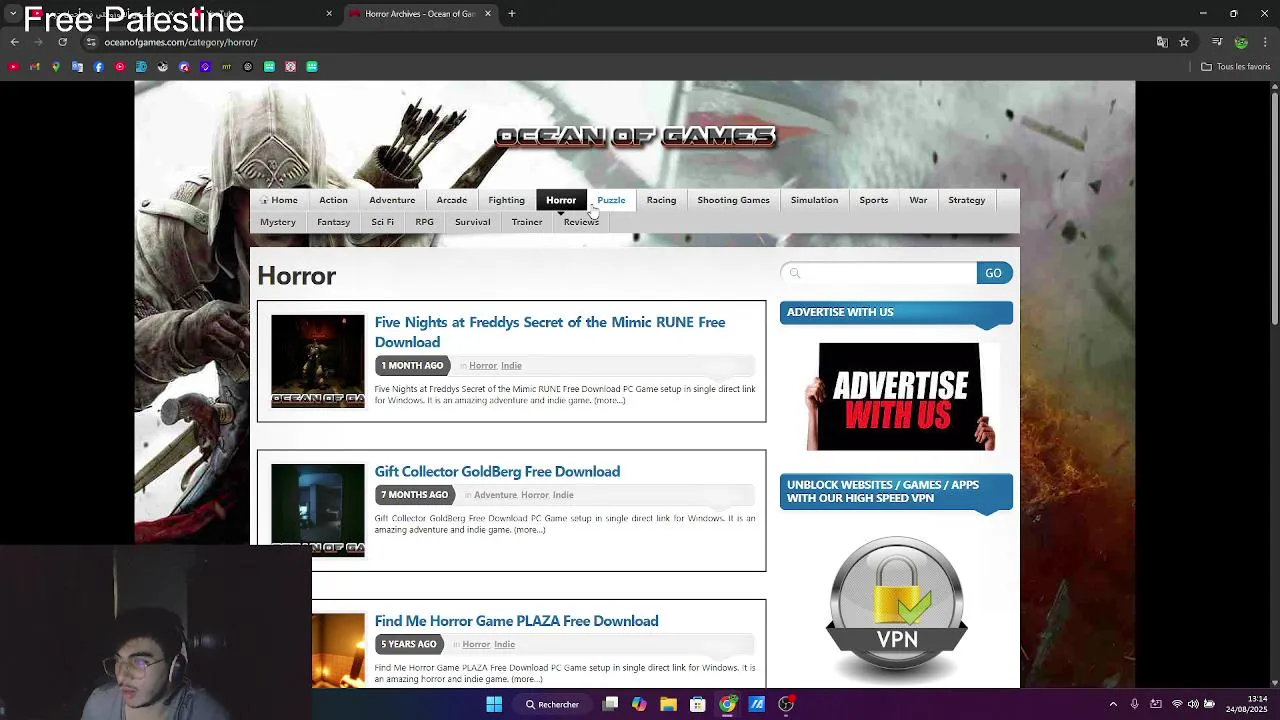Open the Shooting Games category

pos(733,200)
